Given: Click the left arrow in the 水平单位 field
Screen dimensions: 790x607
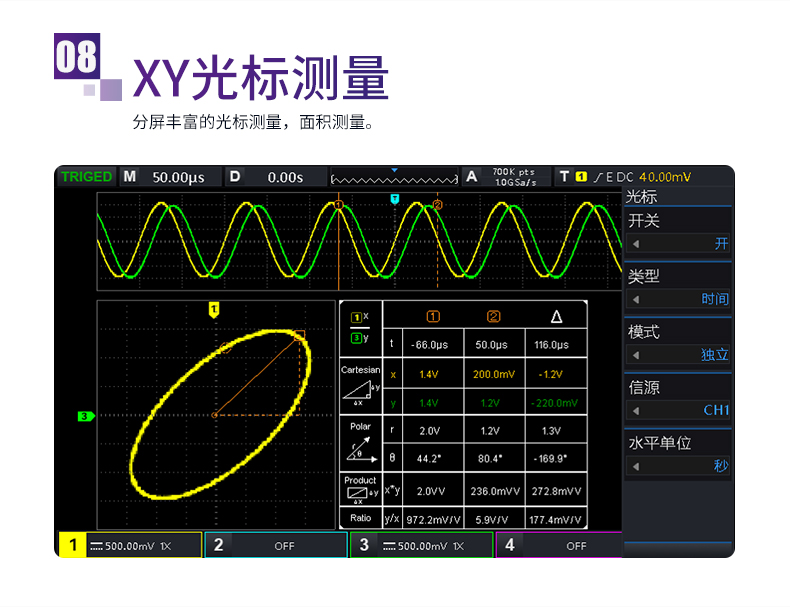Looking at the screenshot, I should tap(636, 466).
